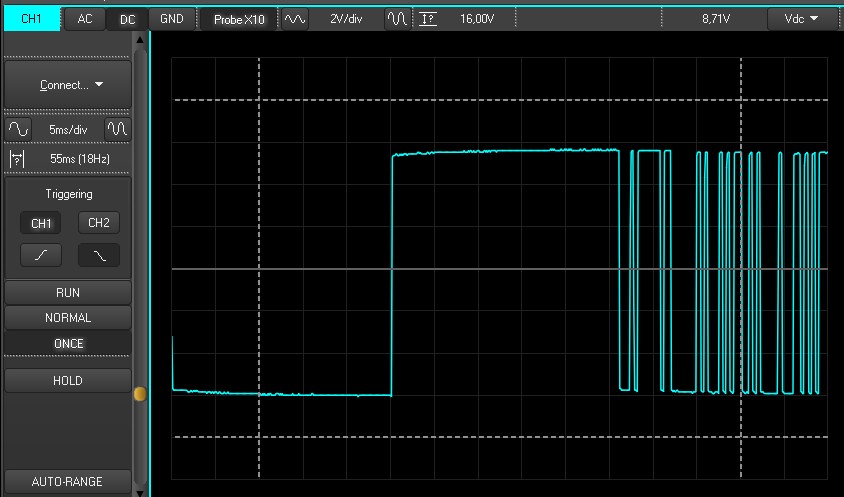Increase volts per division with the dense-wave icon

pos(397,19)
